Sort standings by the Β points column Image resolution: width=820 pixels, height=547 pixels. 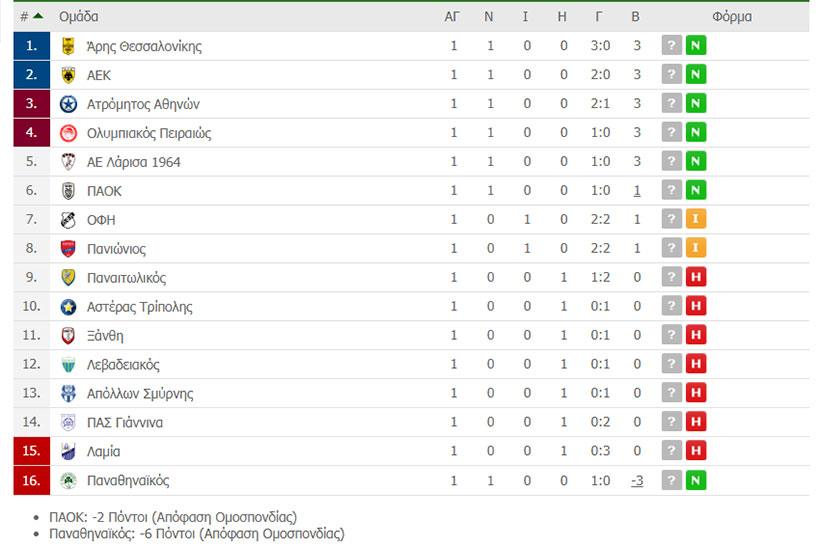tap(635, 17)
